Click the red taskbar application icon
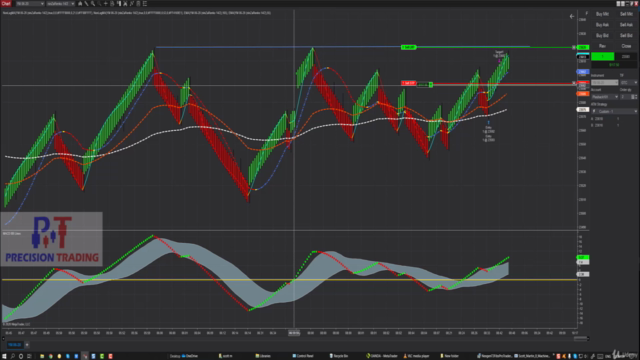 click(110, 356)
